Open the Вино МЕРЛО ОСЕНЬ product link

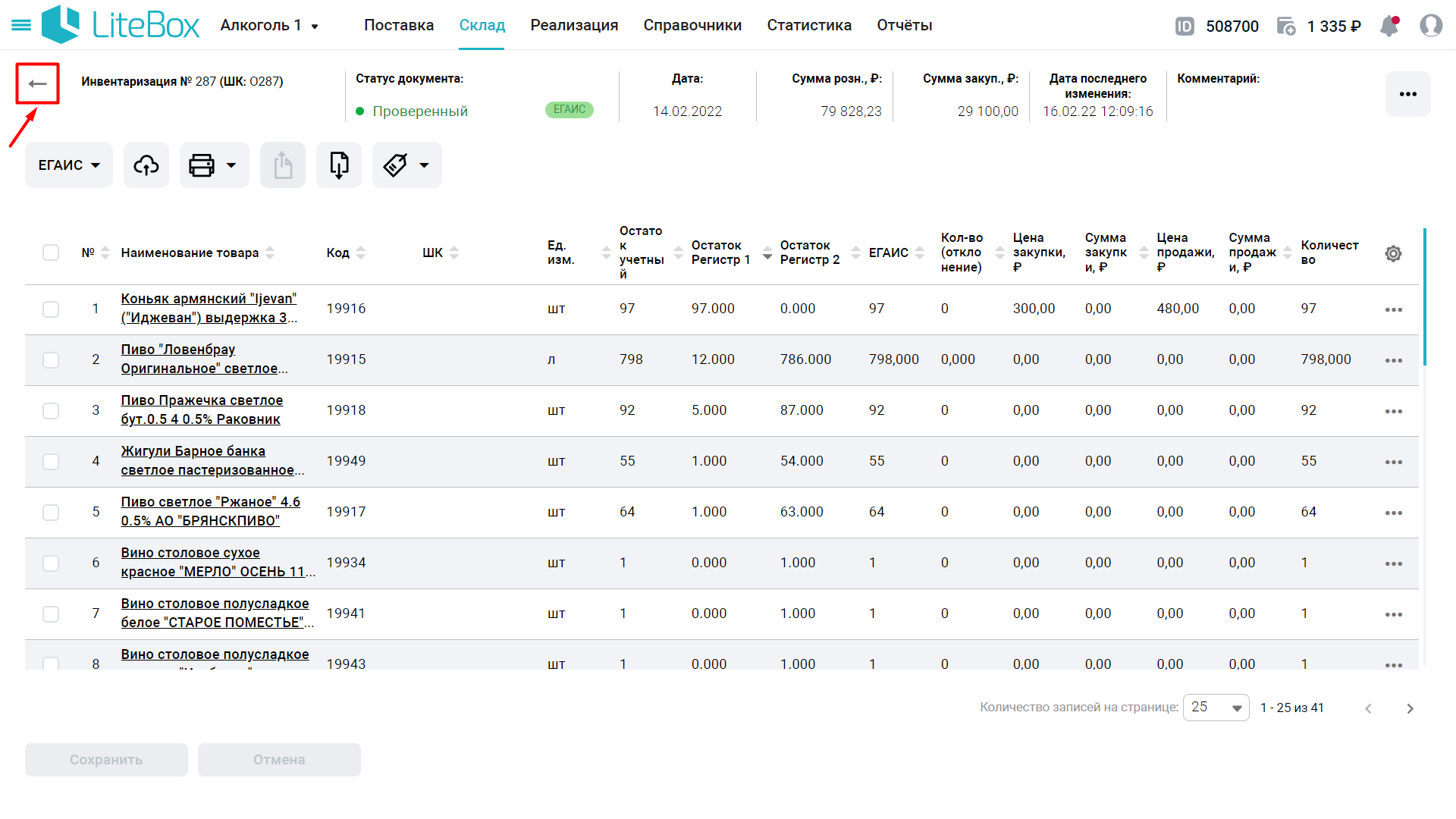(x=218, y=563)
